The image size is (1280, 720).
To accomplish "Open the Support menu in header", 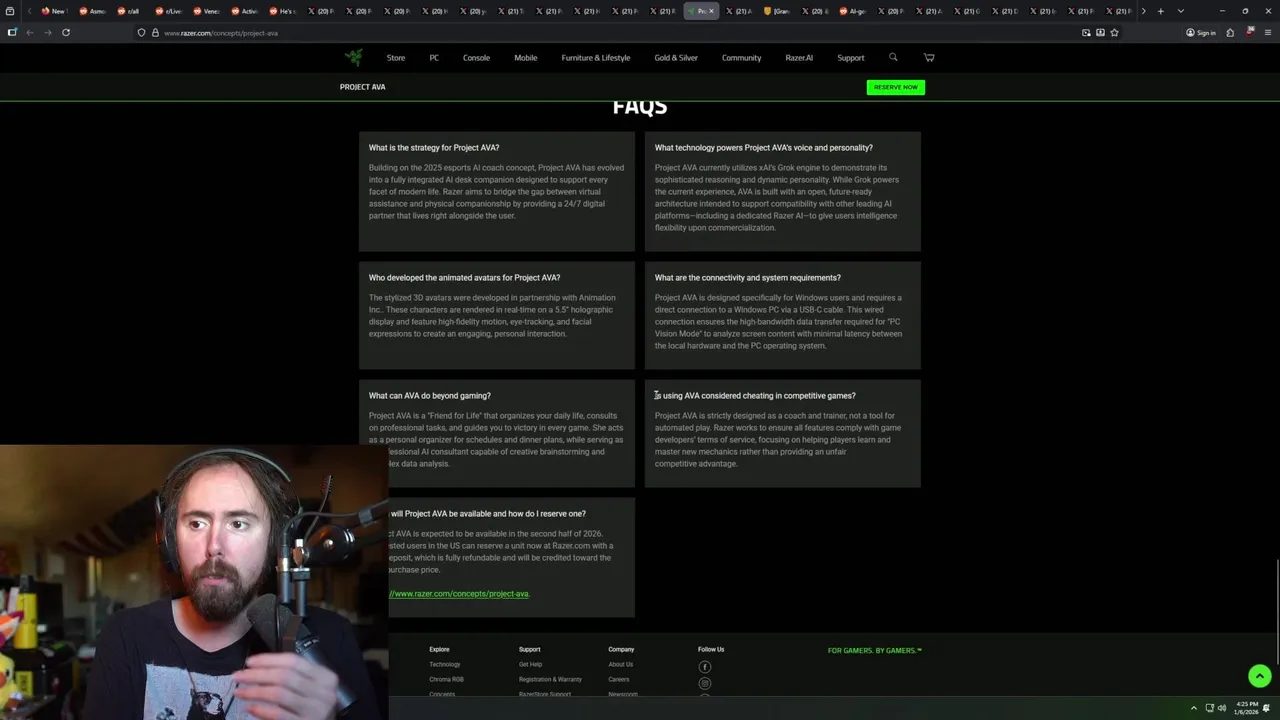I will point(851,57).
